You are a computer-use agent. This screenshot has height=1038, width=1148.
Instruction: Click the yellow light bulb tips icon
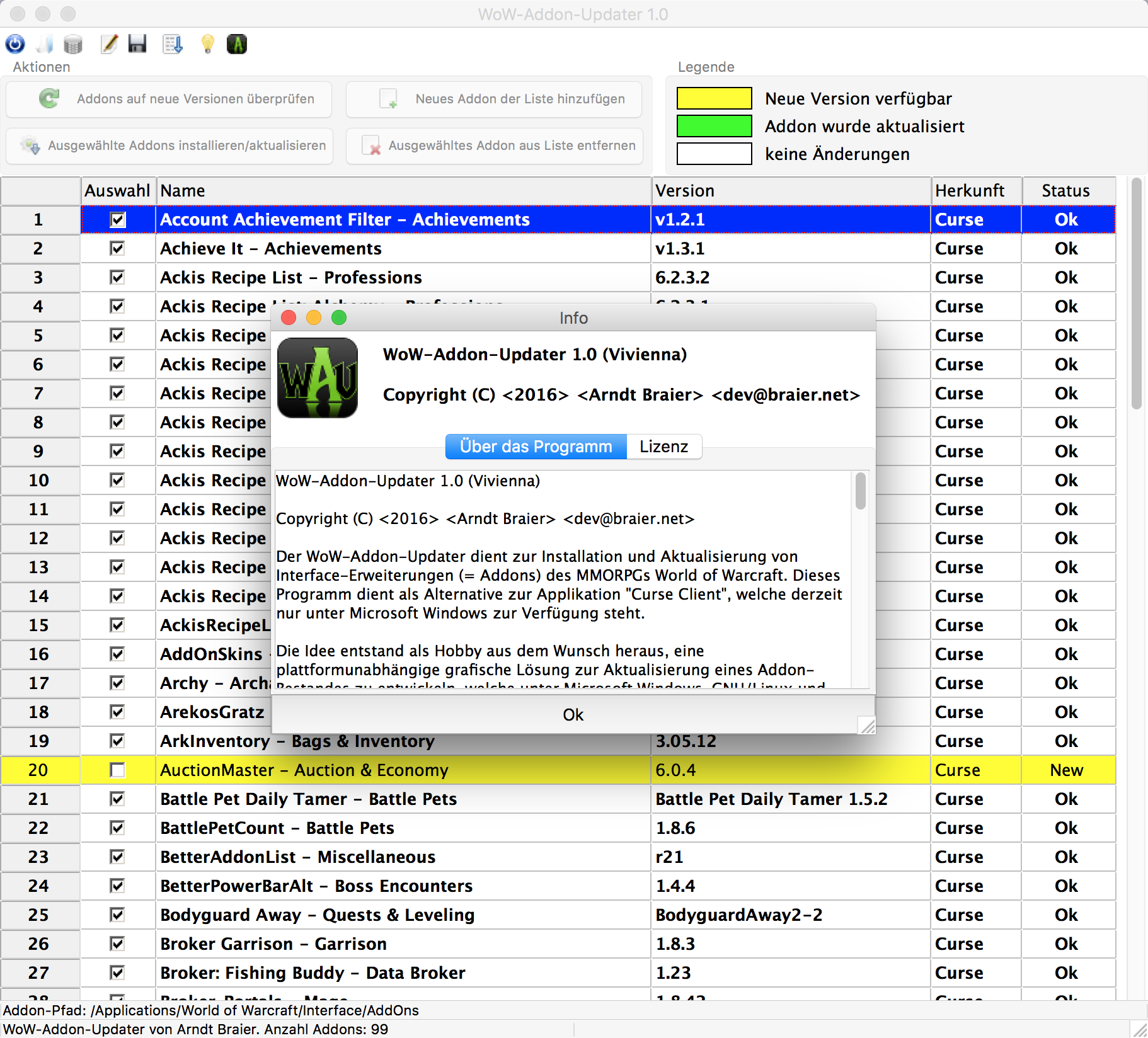pos(207,44)
